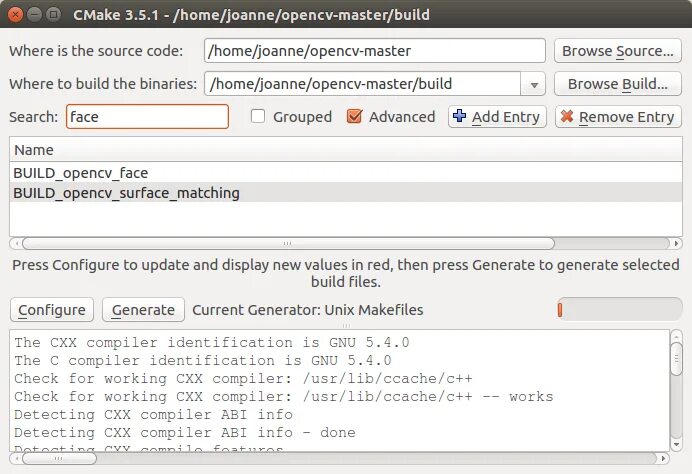Uncheck the Advanced checkbox
Image resolution: width=692 pixels, height=474 pixels.
pos(354,117)
